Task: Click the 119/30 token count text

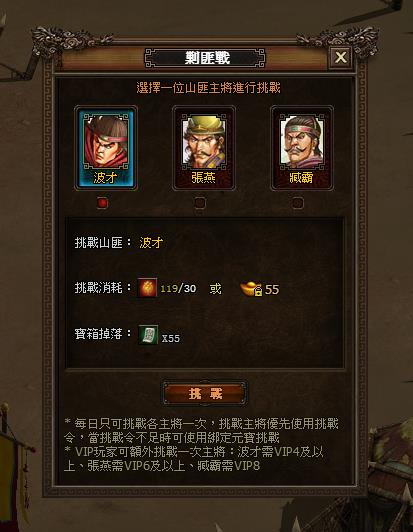Action: (178, 288)
